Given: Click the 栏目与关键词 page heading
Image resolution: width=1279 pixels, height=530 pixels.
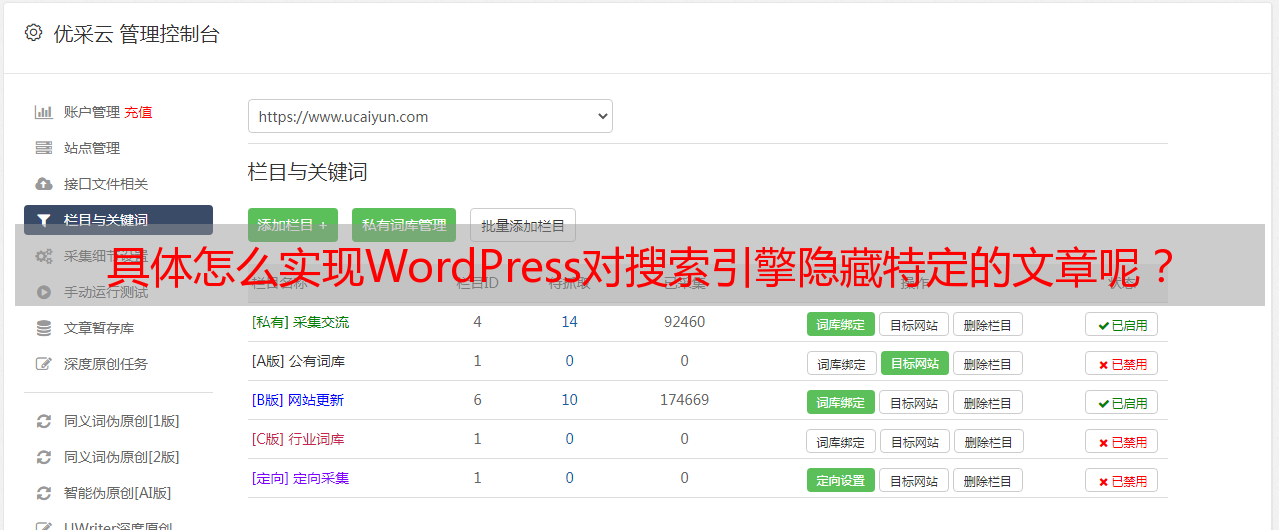Looking at the screenshot, I should tap(307, 172).
